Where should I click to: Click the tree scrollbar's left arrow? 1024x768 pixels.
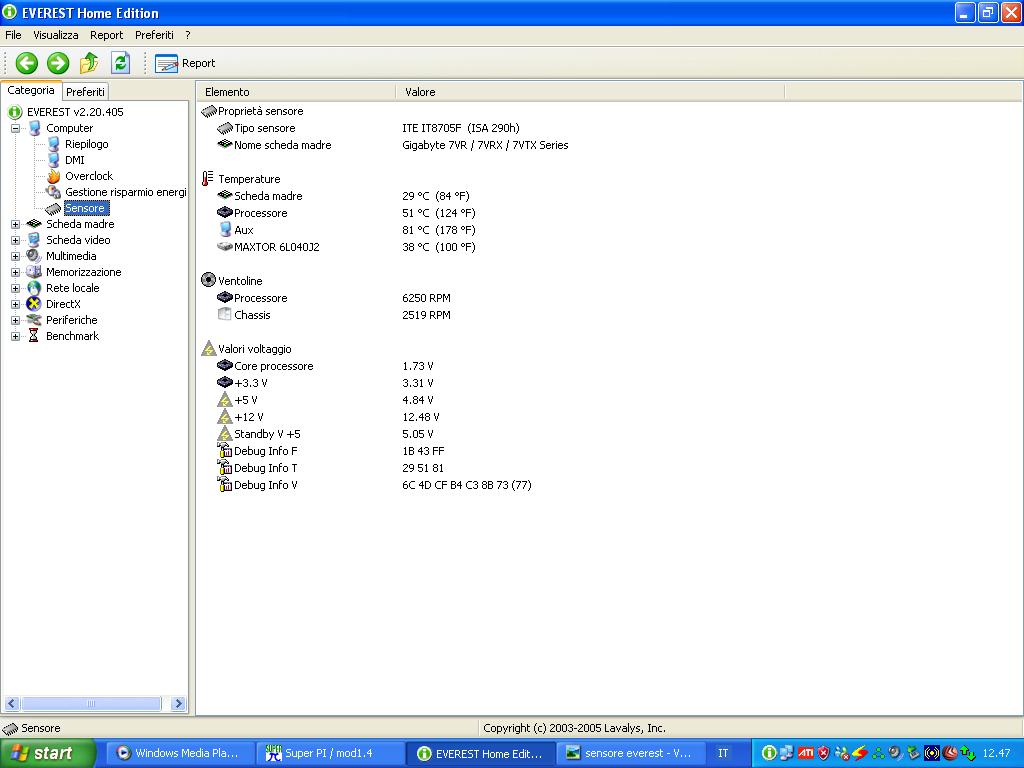[x=11, y=703]
